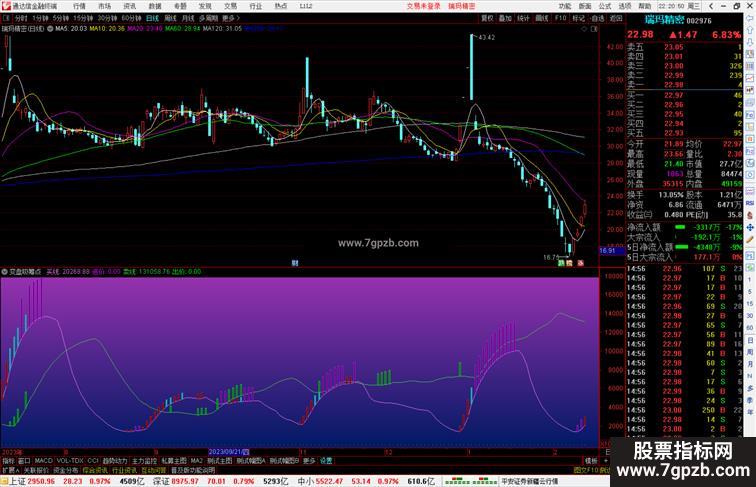Open the 行情 menu
756x487 pixels.
[x=79, y=6]
